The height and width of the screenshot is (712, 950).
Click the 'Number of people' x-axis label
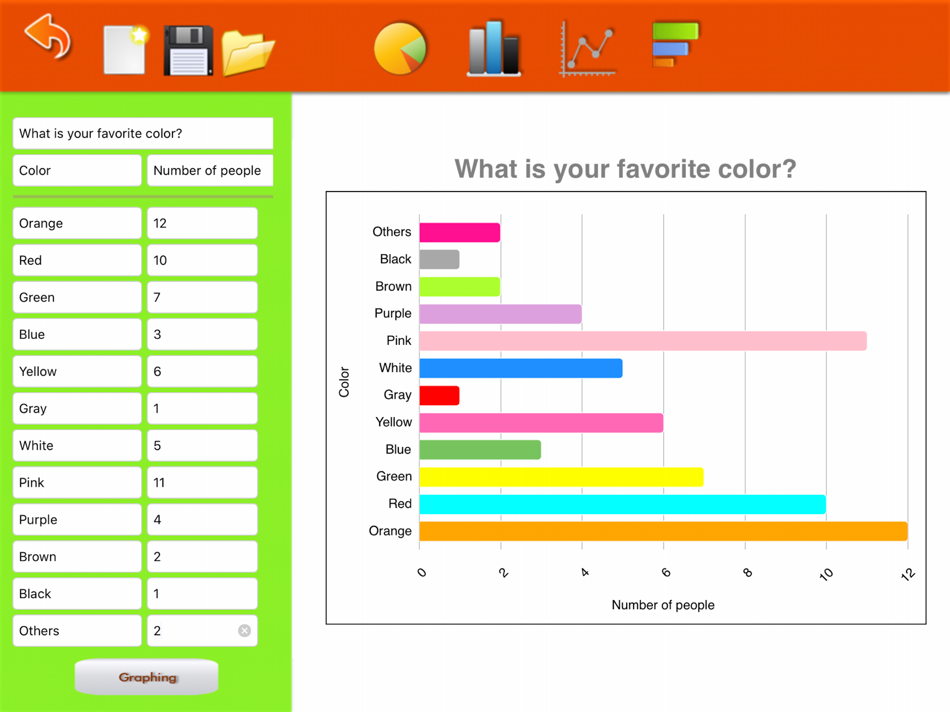663,605
